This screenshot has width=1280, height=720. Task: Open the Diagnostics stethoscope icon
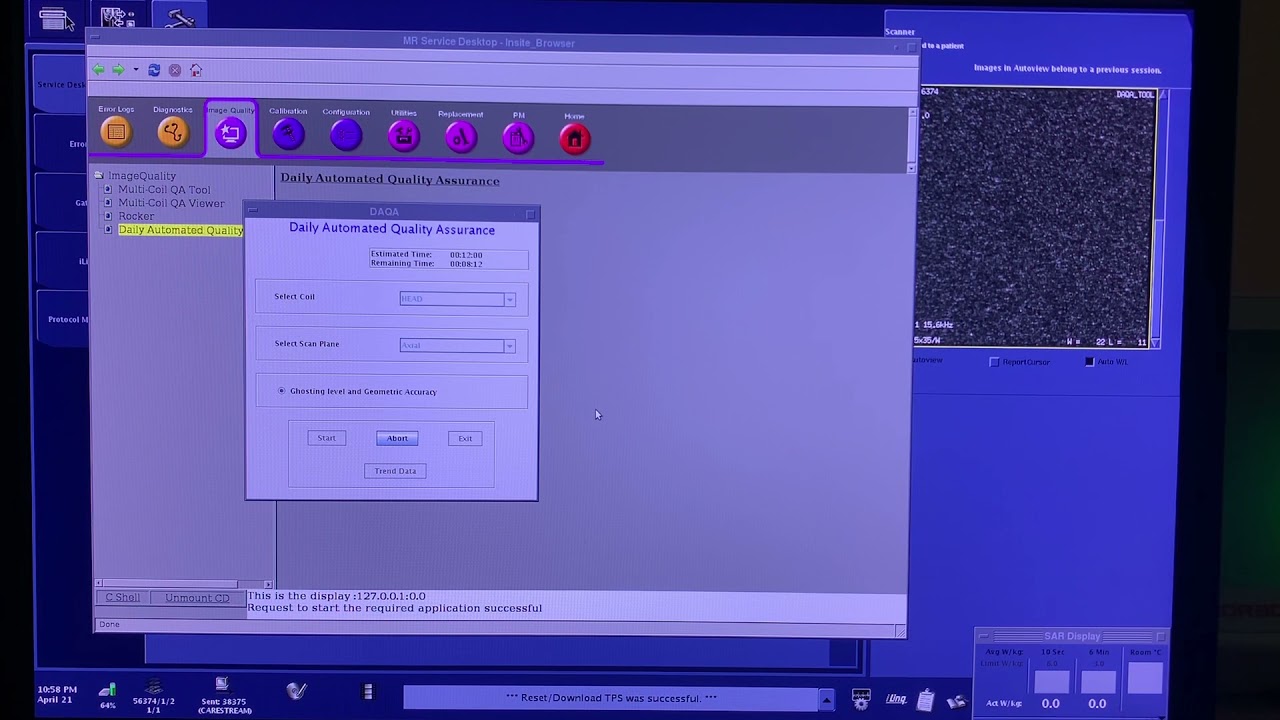pos(173,132)
